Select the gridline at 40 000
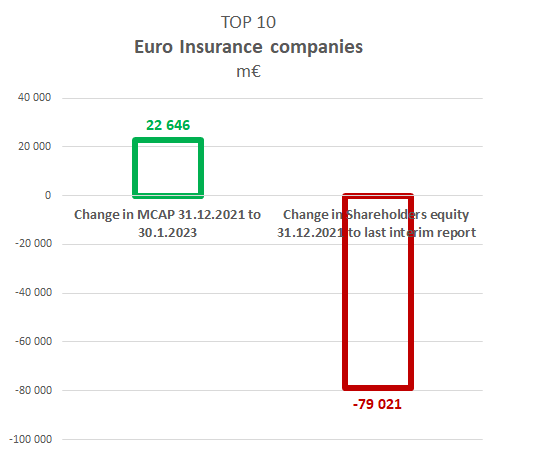The height and width of the screenshot is (454, 548). pyautogui.click(x=273, y=98)
